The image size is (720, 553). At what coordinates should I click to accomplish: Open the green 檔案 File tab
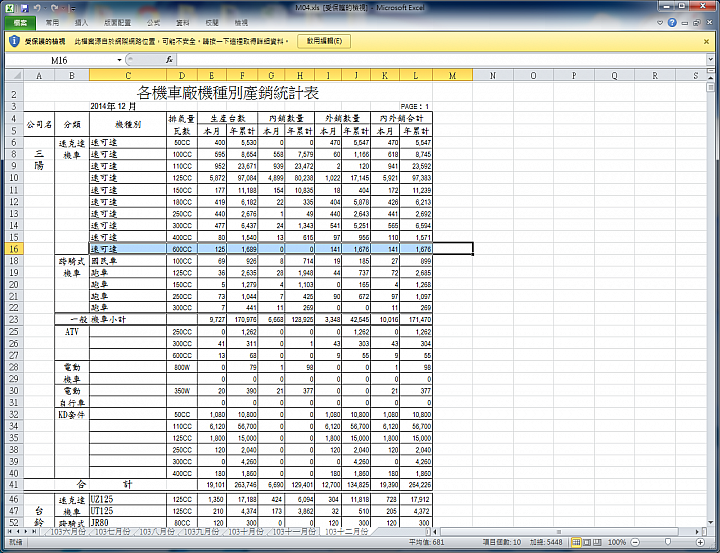click(20, 23)
